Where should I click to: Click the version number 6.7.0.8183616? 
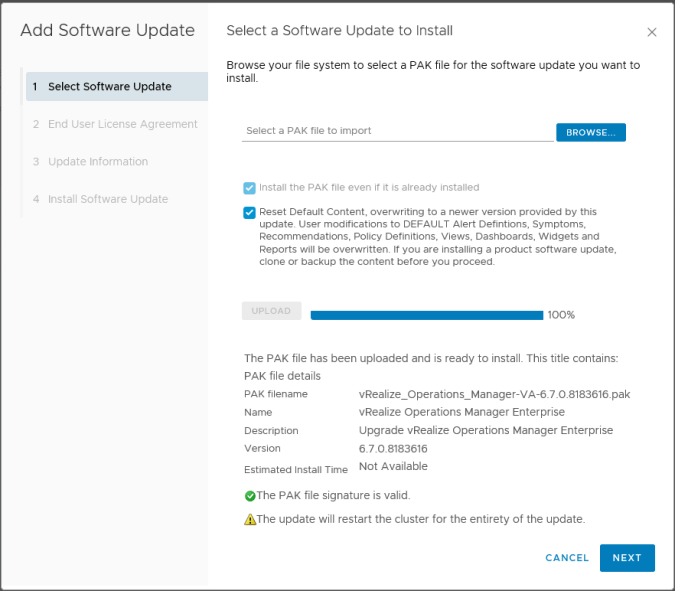point(393,449)
